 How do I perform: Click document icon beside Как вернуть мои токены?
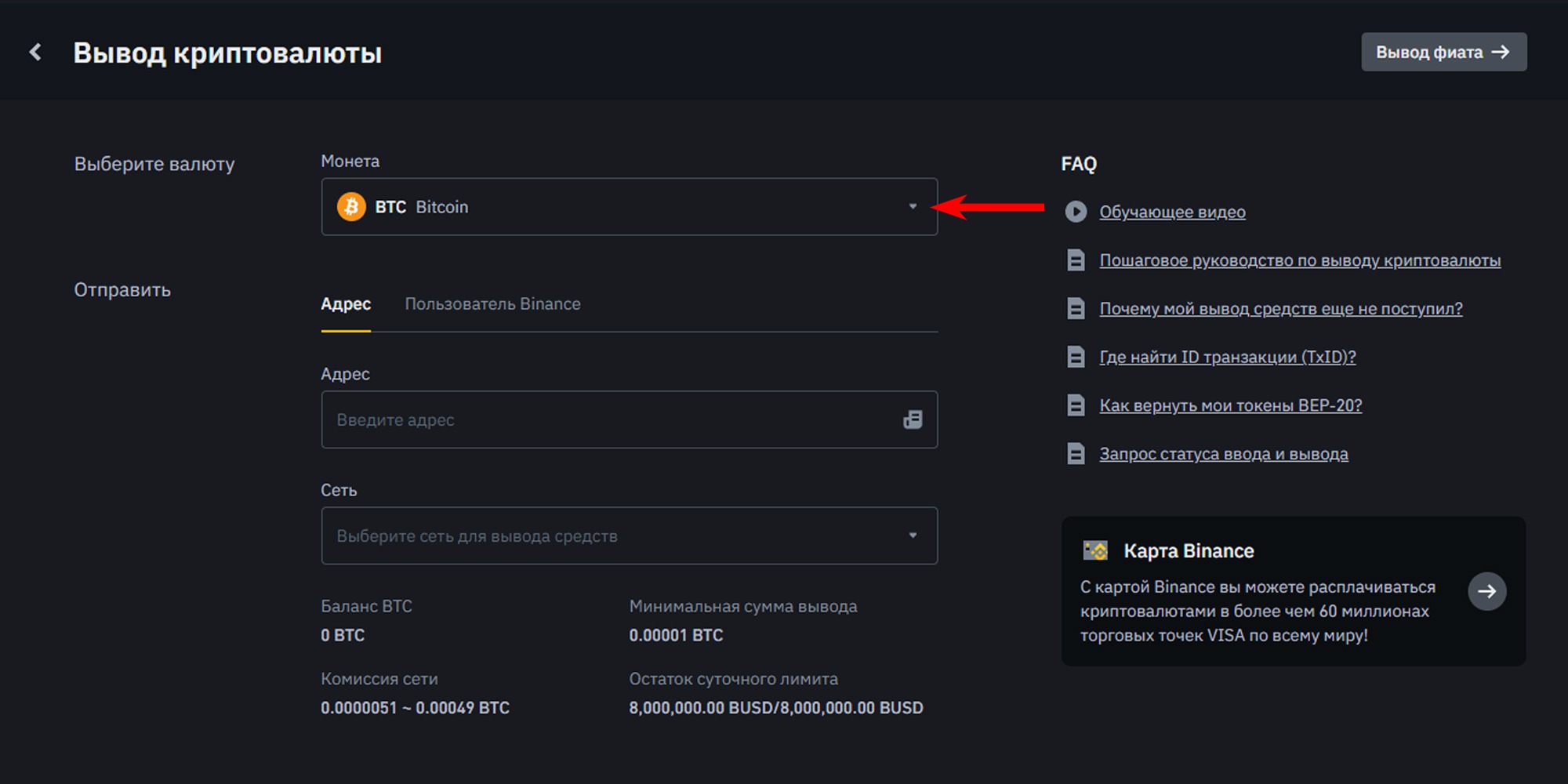(1076, 405)
